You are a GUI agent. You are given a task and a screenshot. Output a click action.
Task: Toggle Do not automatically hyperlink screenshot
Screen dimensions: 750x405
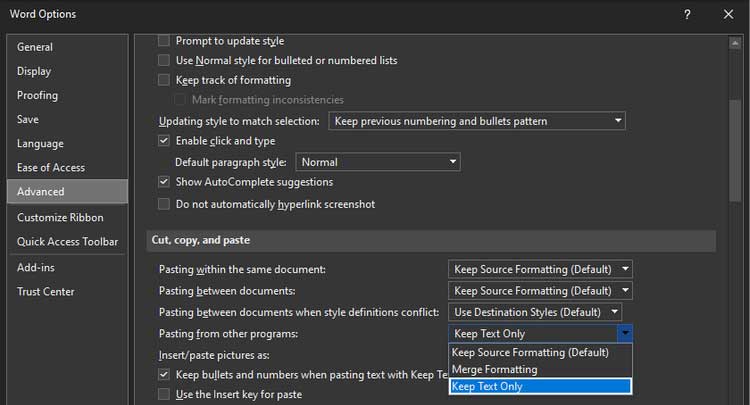tap(165, 204)
